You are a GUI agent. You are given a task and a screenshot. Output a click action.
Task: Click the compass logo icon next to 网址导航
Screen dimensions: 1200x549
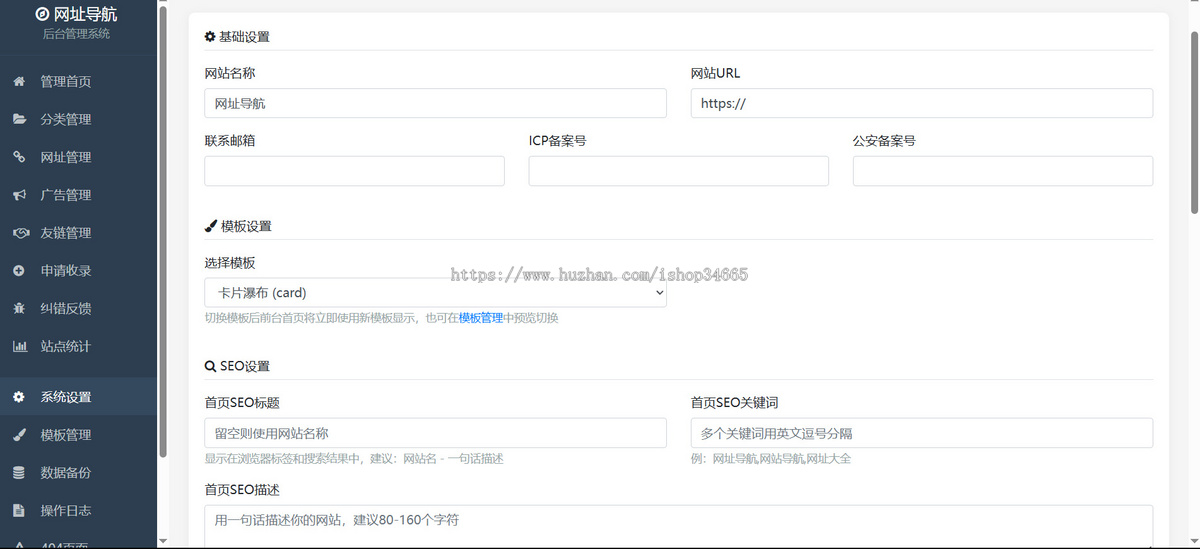click(42, 15)
